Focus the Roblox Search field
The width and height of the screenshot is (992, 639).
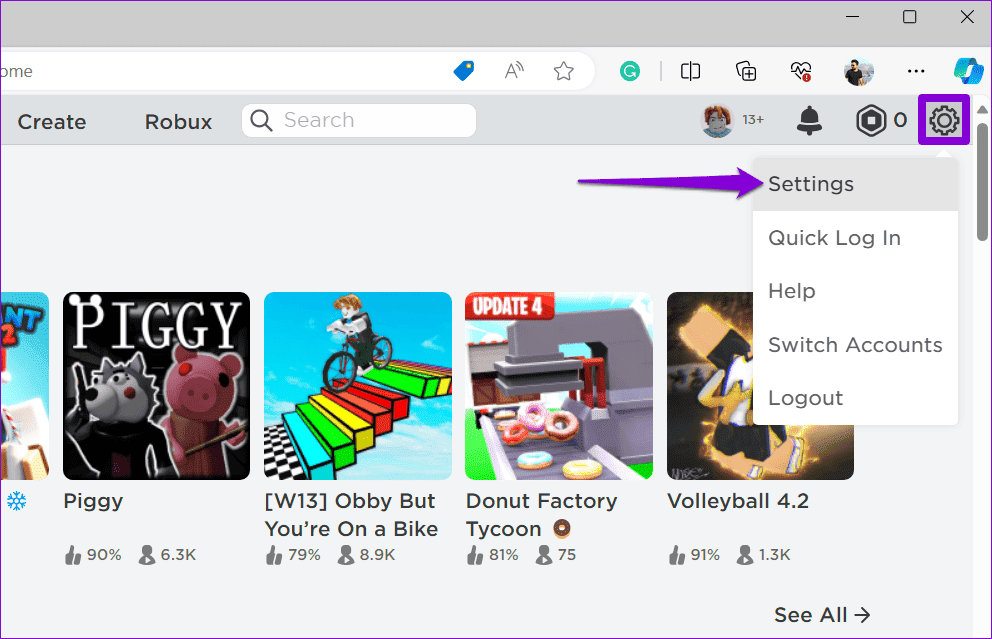tap(359, 120)
